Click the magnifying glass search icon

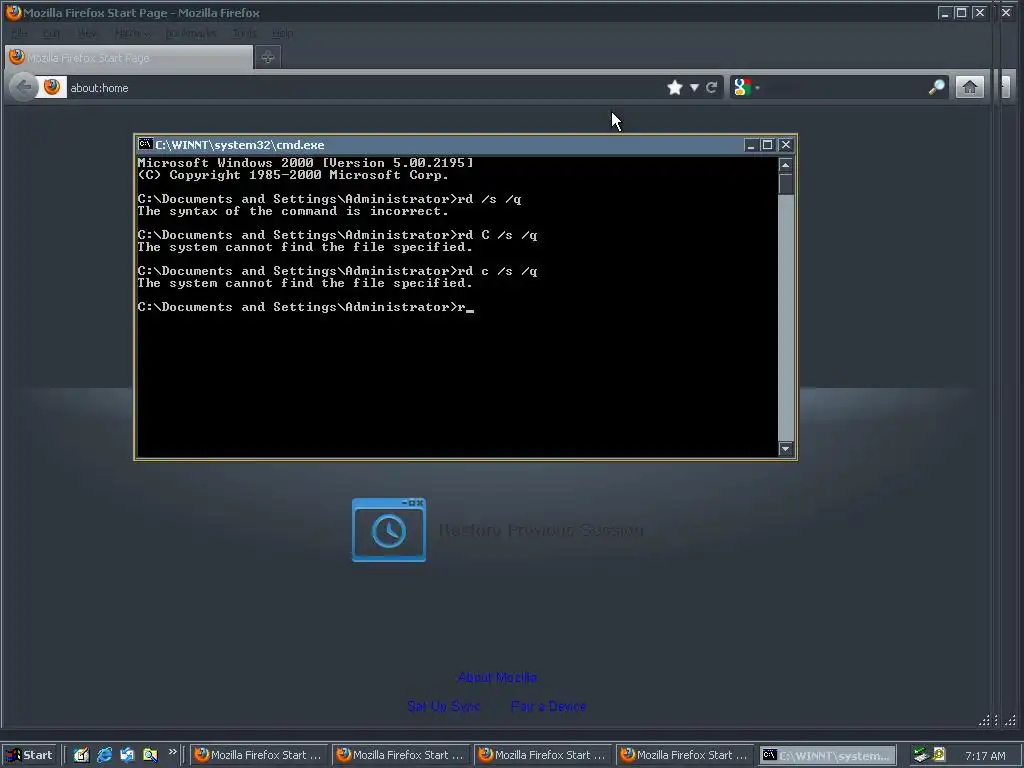coord(936,87)
